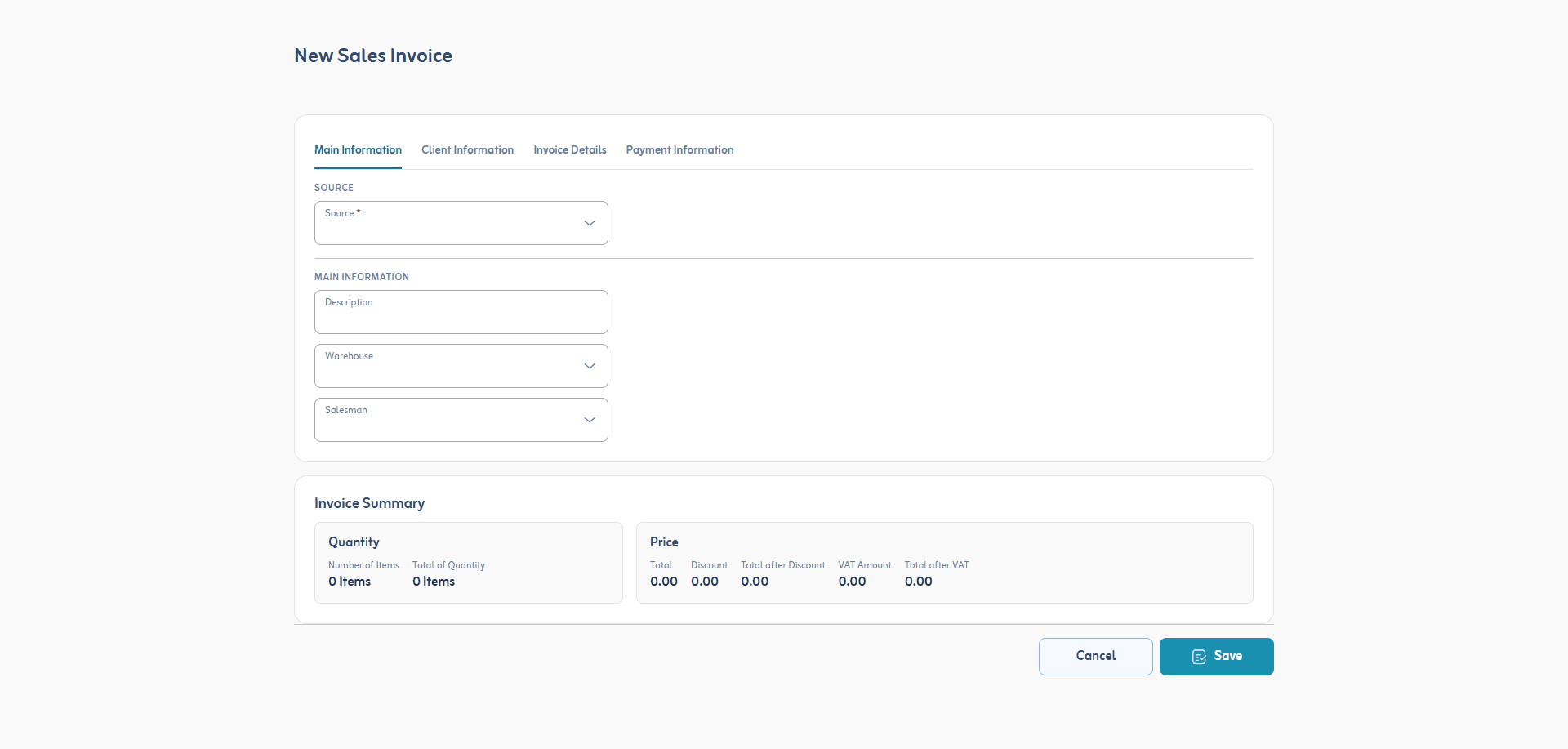The height and width of the screenshot is (749, 1568).
Task: Click the 0.00 value under VAT Amount
Action: (x=852, y=582)
